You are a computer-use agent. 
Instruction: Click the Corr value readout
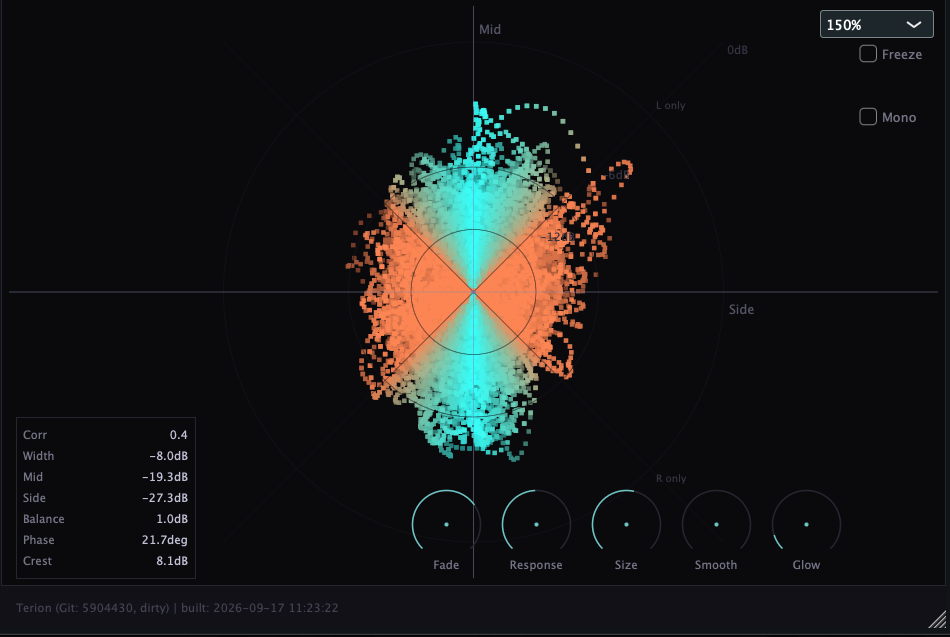(x=178, y=435)
